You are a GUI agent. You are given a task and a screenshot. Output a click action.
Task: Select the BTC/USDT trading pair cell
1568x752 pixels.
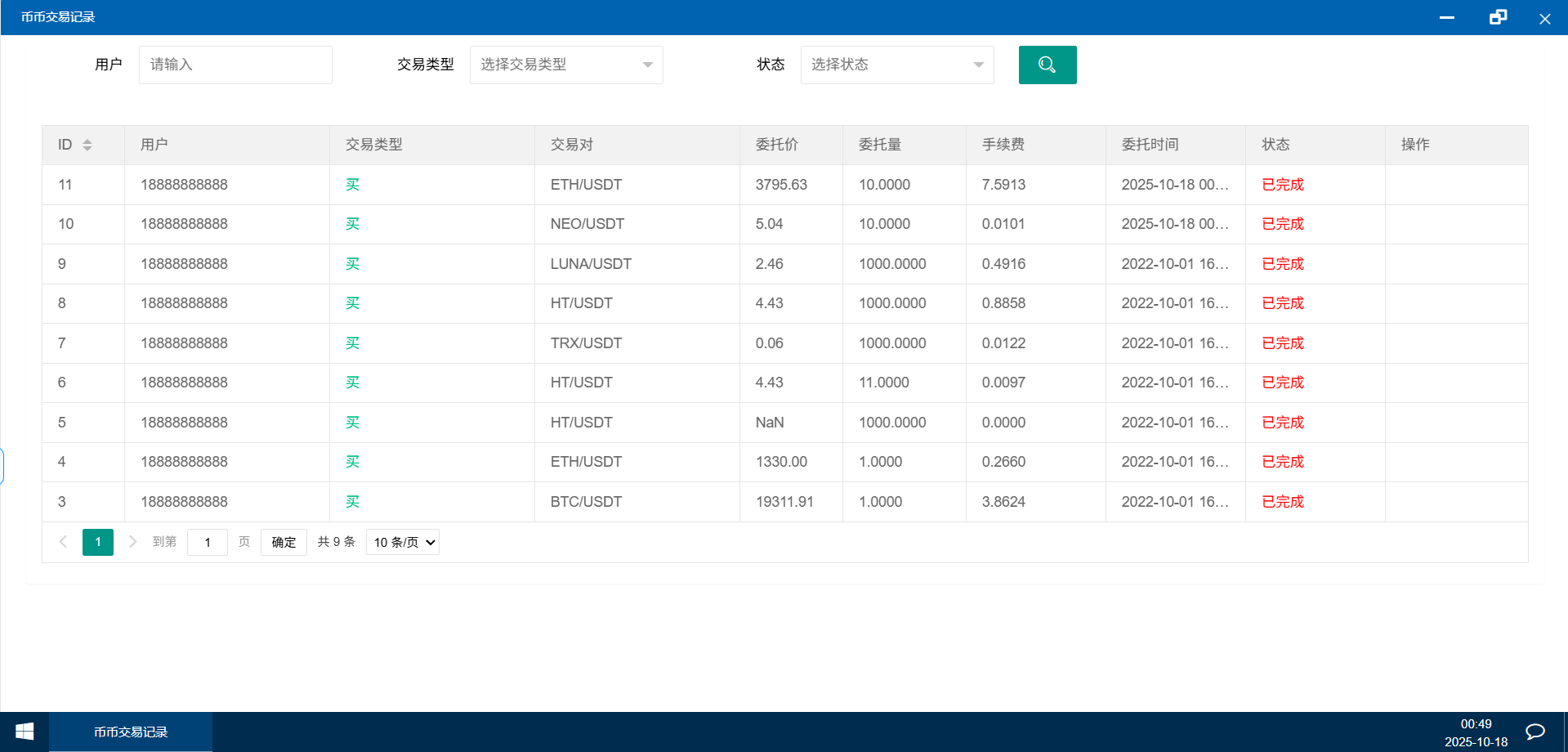tap(586, 502)
